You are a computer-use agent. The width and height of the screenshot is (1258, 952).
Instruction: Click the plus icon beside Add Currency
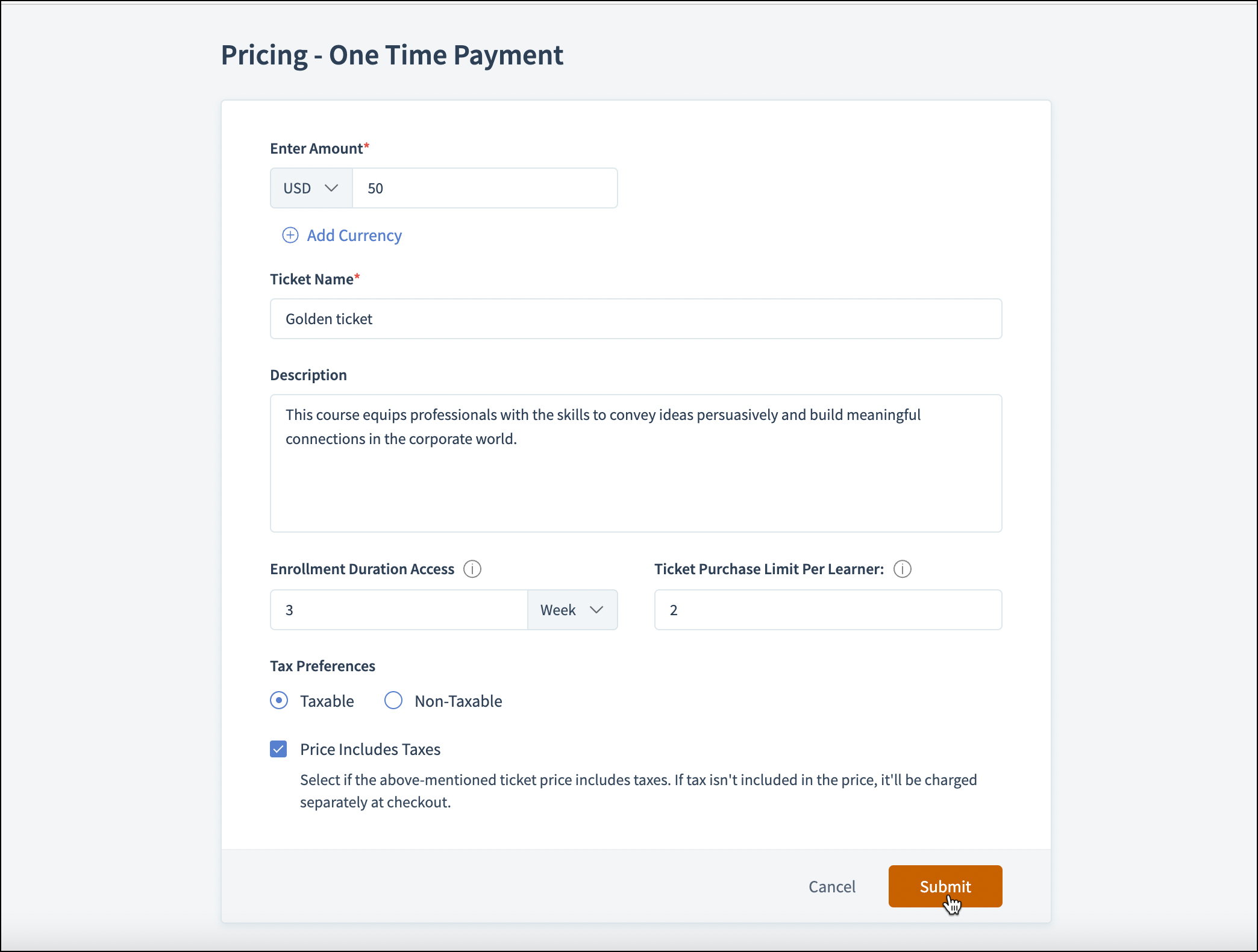[290, 235]
